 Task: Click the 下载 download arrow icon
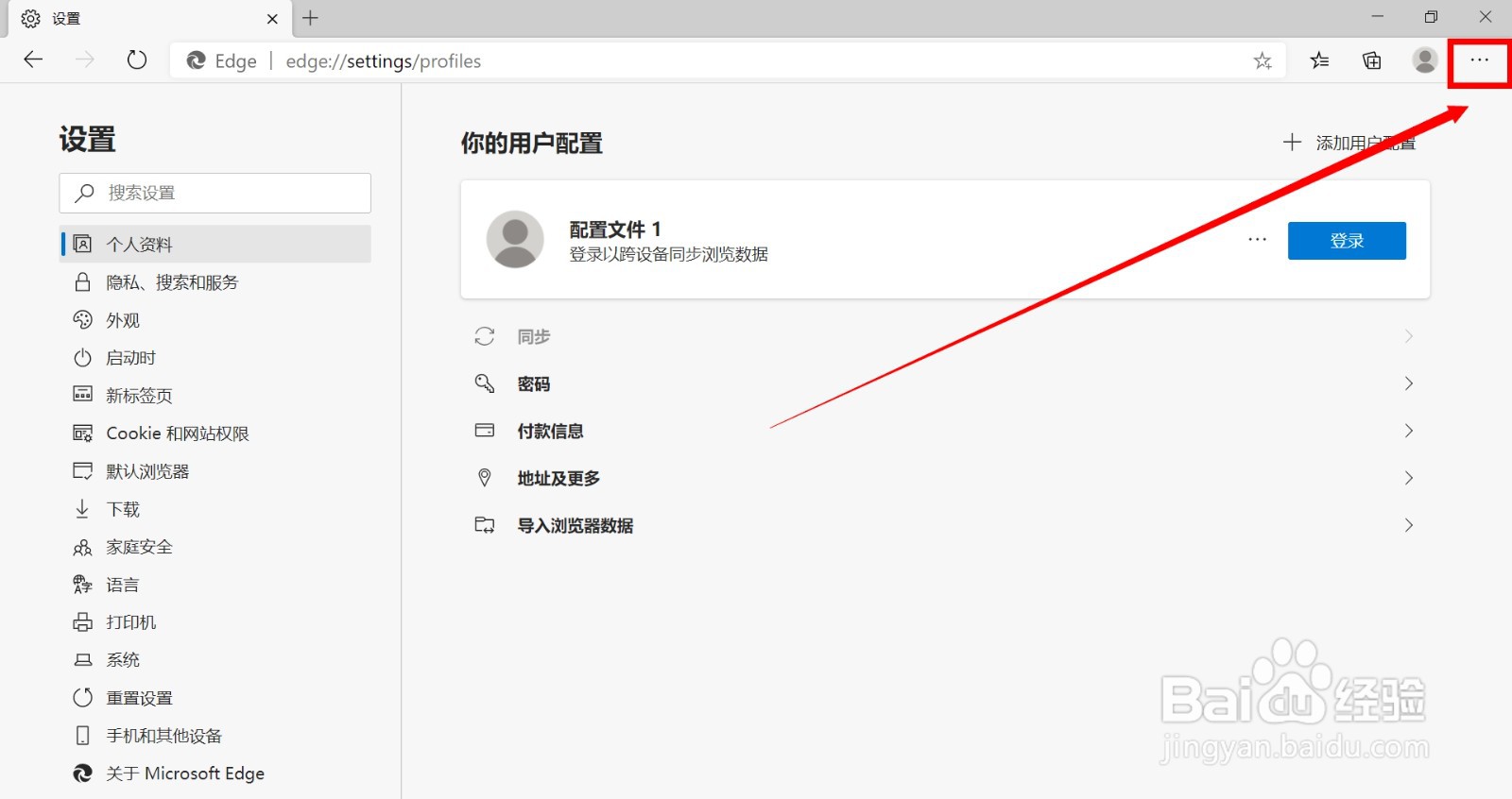(83, 509)
